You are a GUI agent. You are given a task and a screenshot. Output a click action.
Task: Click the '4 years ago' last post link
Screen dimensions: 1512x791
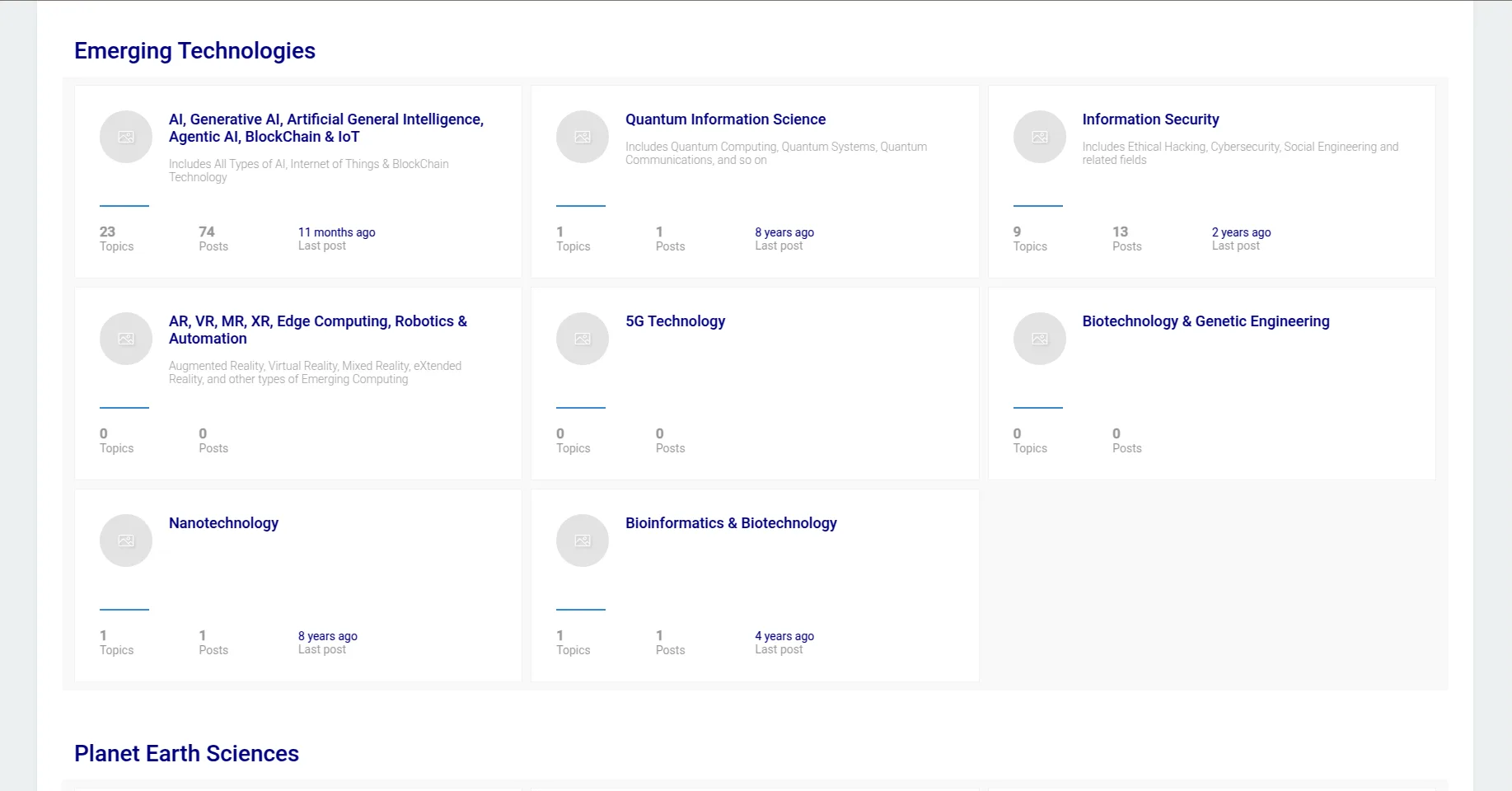(x=784, y=636)
